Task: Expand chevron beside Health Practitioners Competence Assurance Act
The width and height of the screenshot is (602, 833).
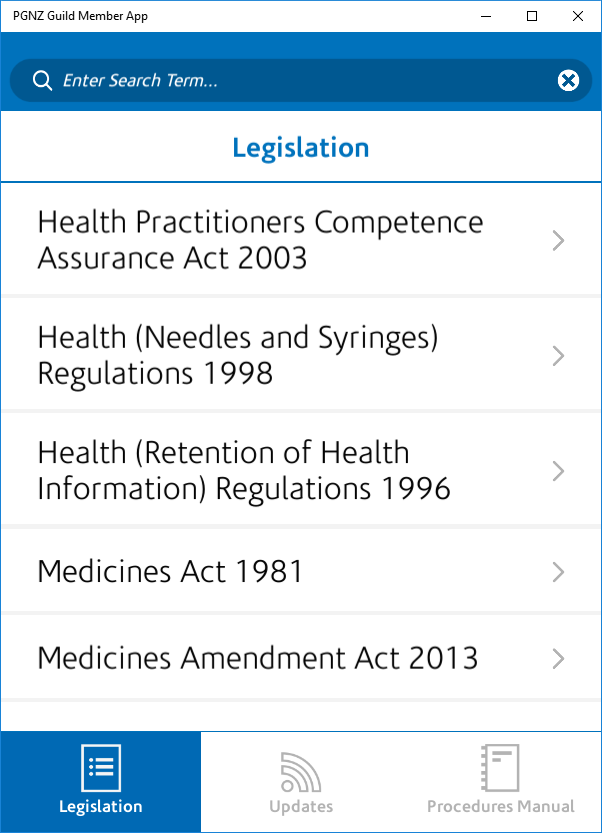Action: click(559, 240)
